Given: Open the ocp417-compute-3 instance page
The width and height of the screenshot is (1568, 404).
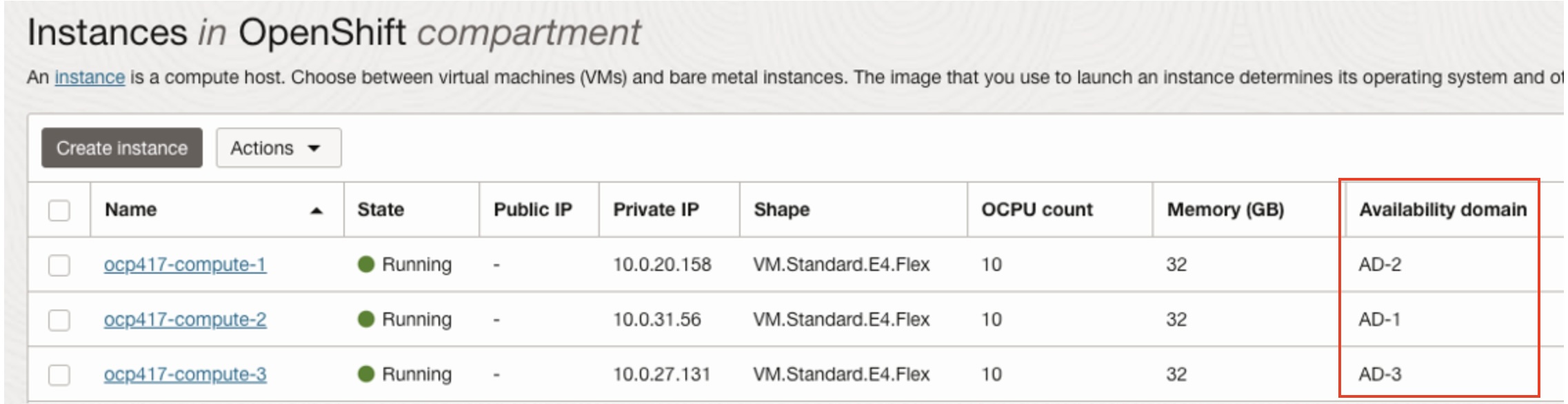Looking at the screenshot, I should [x=185, y=374].
